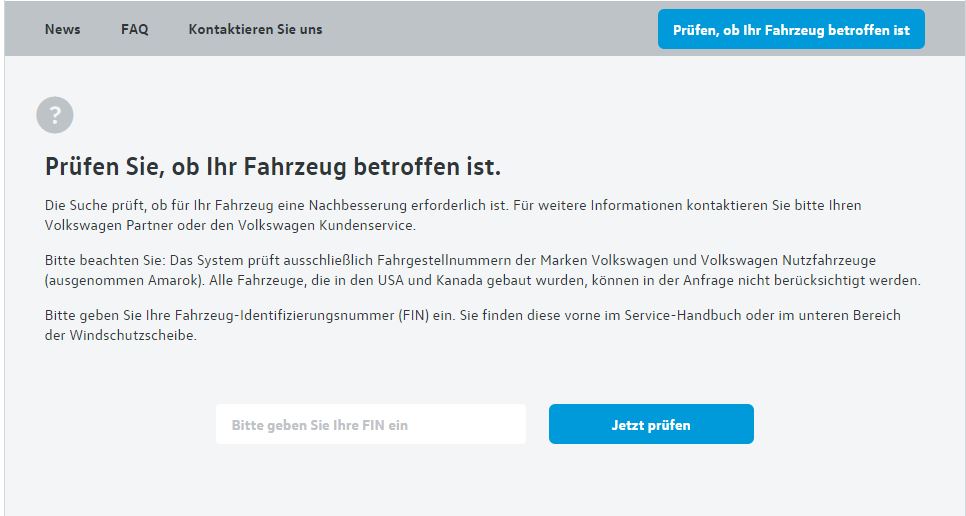Open Kontaktieren Sie uns in navigation
966x516 pixels.
255,29
